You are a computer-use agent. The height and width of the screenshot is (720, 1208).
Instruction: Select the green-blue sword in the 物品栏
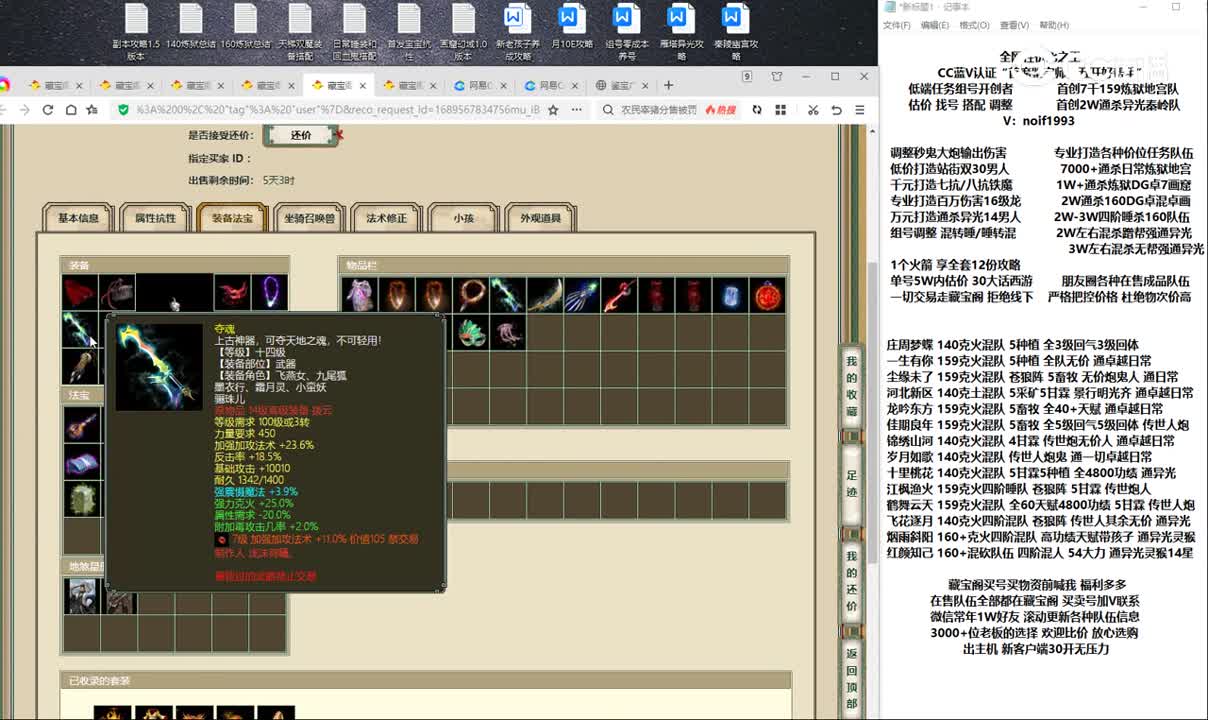[x=507, y=295]
